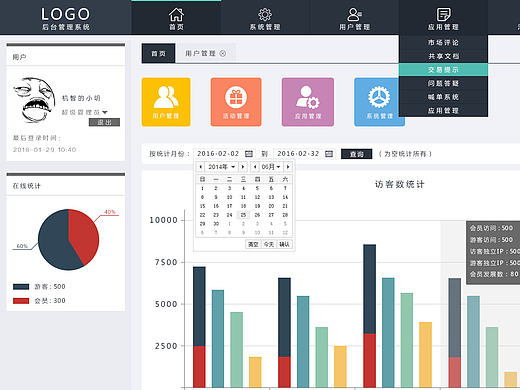Click dark blue 游客 legend swatch
The height and width of the screenshot is (390, 520).
coord(21,287)
